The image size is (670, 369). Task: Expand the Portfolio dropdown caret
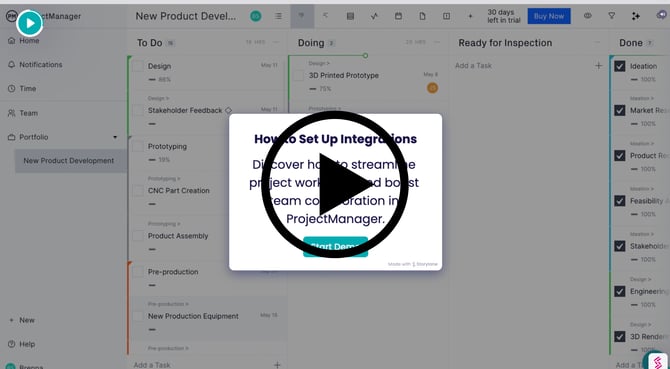click(x=115, y=137)
